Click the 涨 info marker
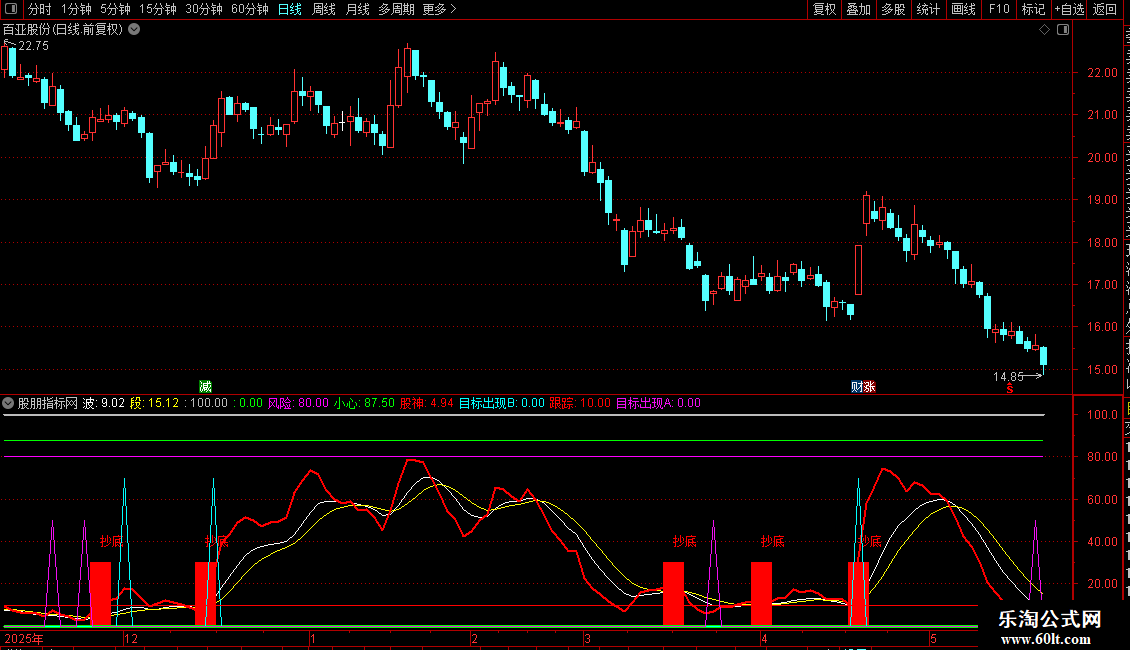This screenshot has height=650, width=1130. click(x=869, y=387)
